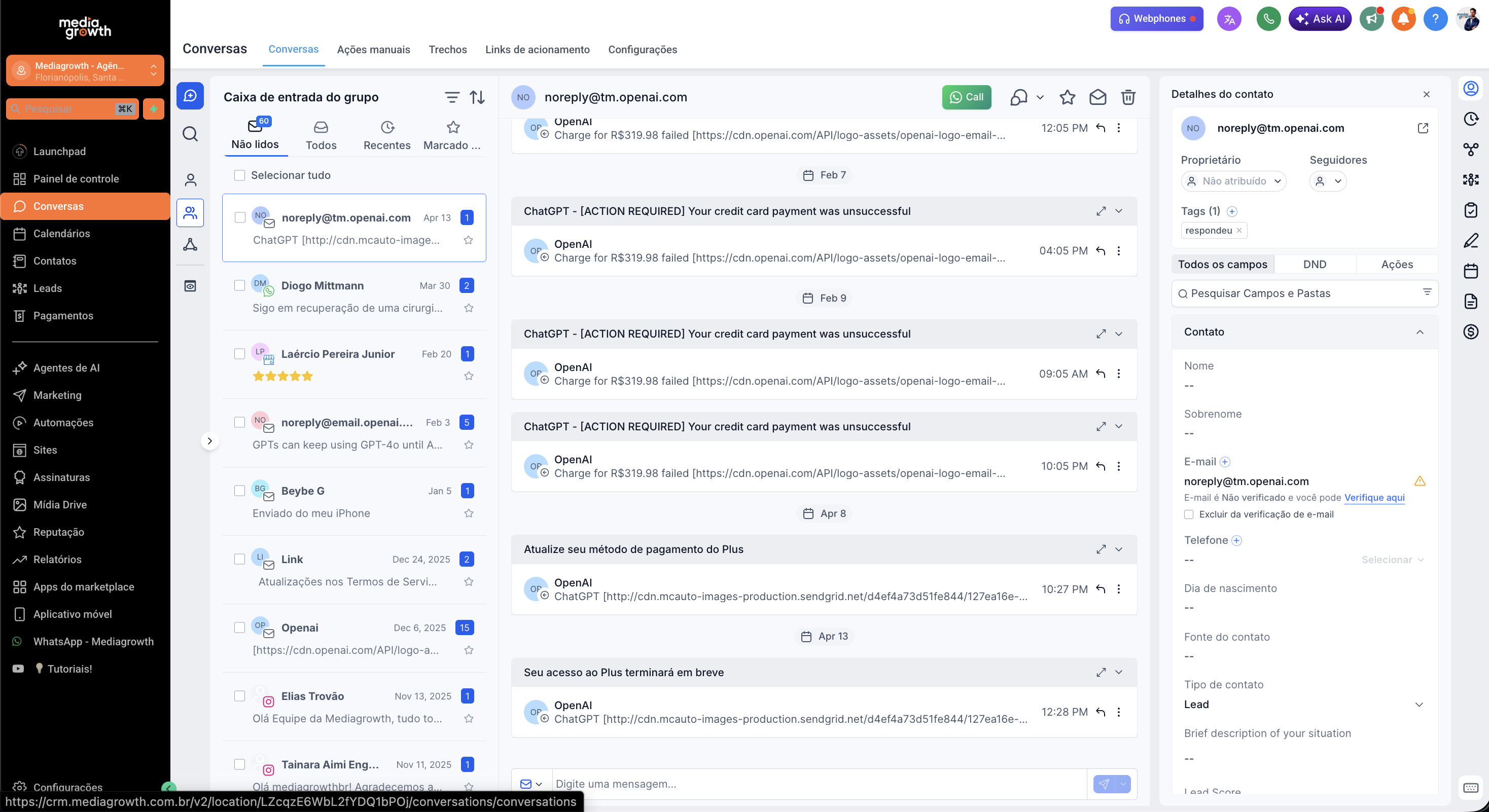Select the noreply@email.openai conversation checkbox

[x=239, y=422]
